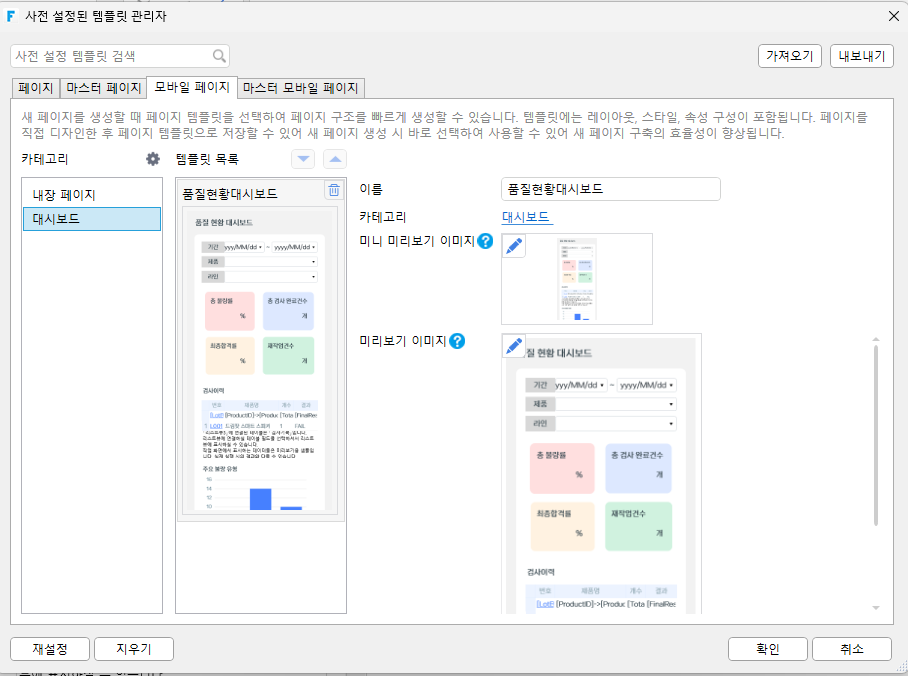Click the 내보내기 button
Screen dimensions: 908x676
point(862,56)
